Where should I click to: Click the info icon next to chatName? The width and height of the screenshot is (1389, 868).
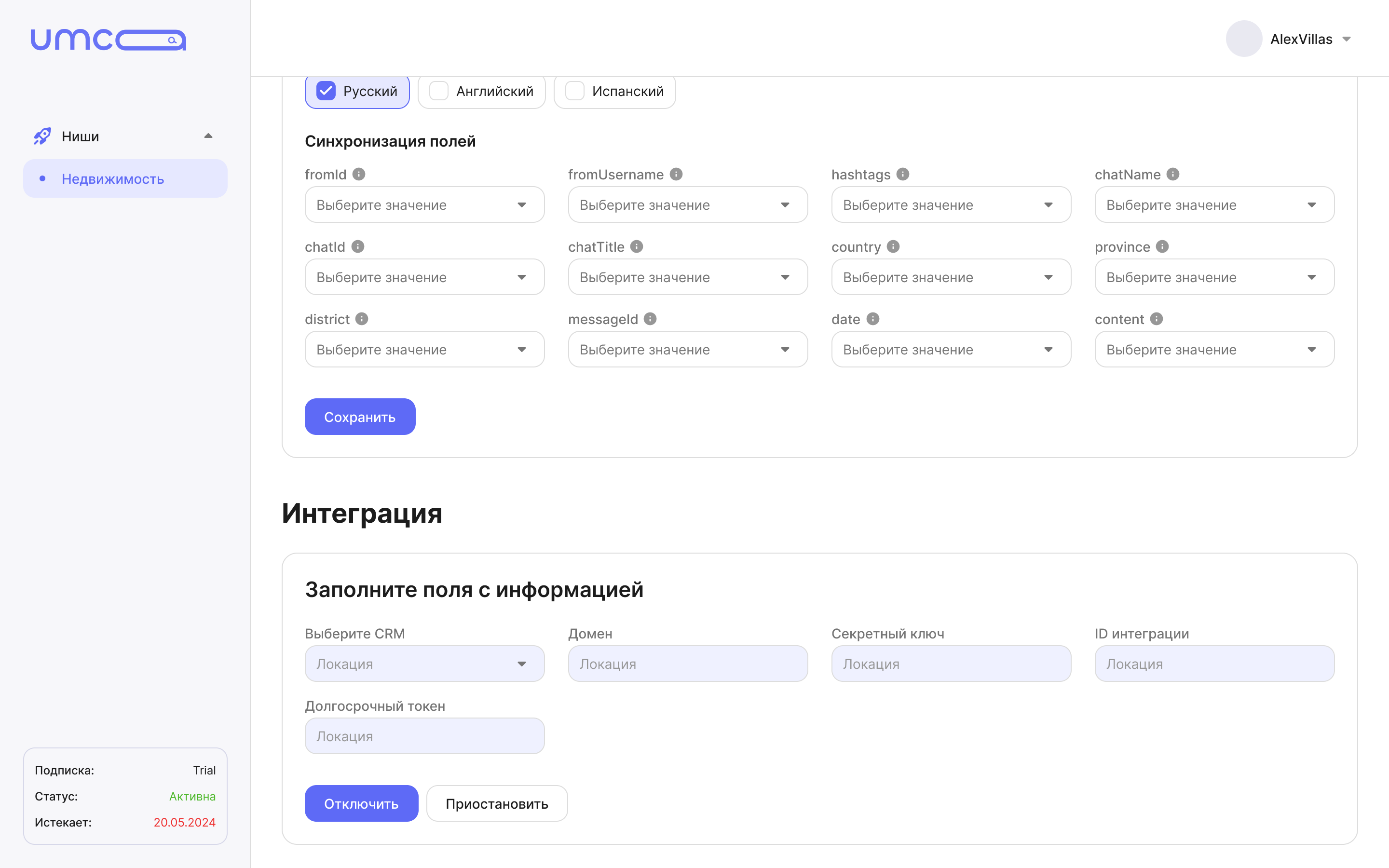[x=1172, y=174]
